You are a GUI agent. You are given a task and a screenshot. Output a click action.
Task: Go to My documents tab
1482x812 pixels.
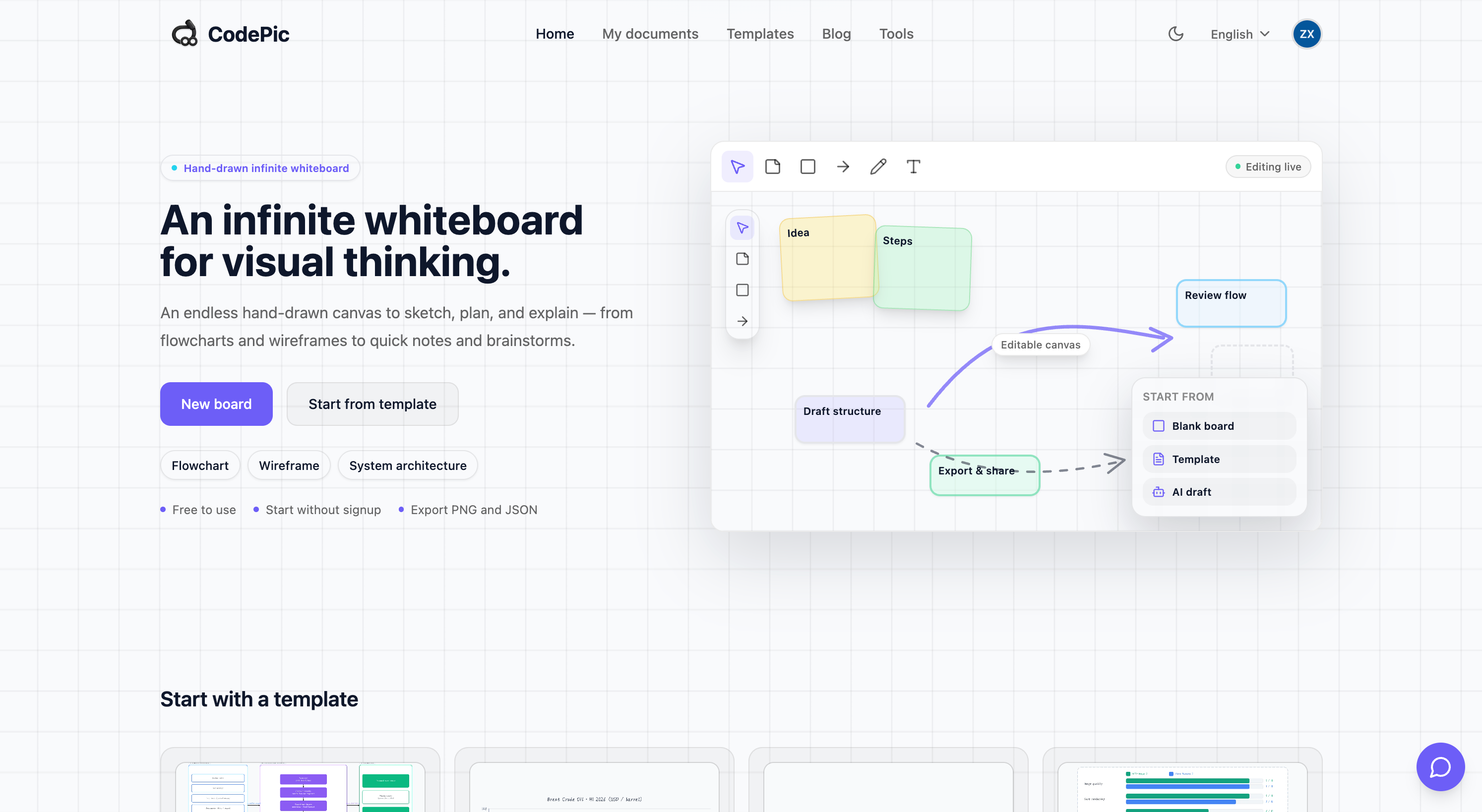point(650,34)
